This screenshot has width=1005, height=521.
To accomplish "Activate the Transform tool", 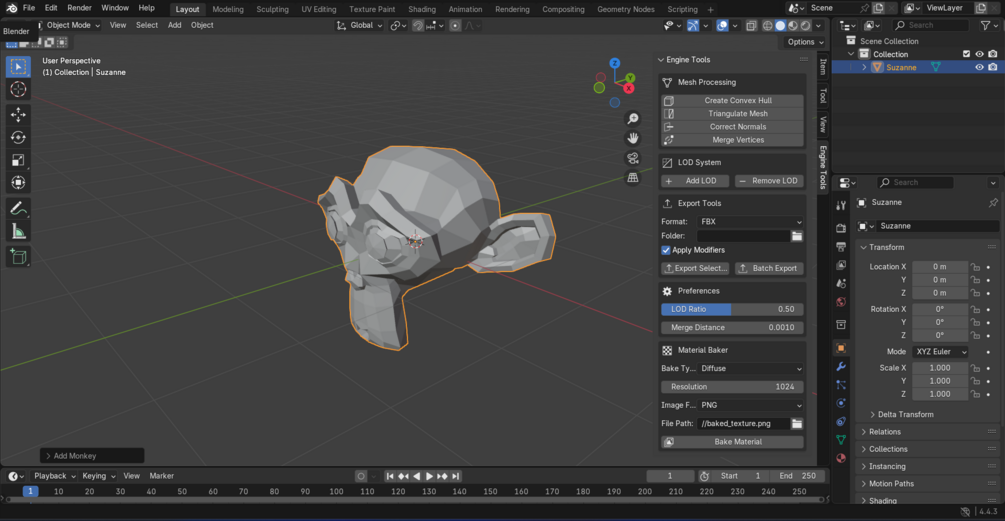I will point(18,183).
